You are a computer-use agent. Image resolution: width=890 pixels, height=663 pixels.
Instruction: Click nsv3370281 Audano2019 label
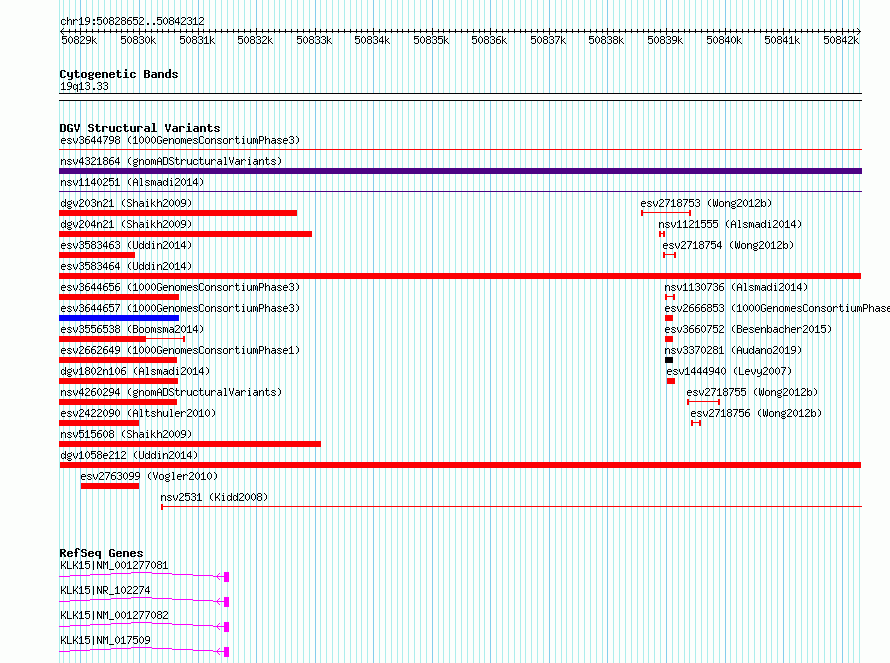(x=733, y=350)
